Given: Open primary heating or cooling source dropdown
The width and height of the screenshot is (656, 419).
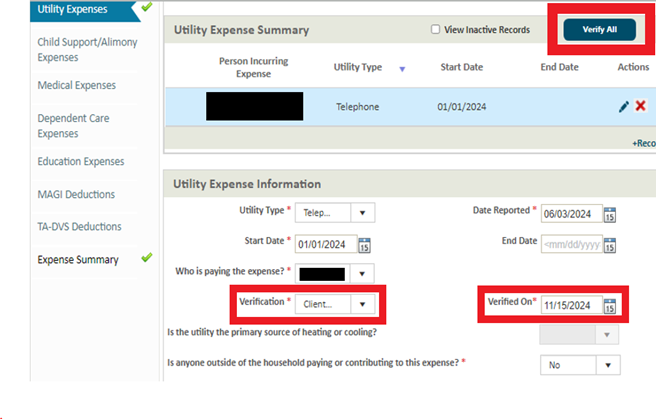Looking at the screenshot, I should (x=579, y=335).
